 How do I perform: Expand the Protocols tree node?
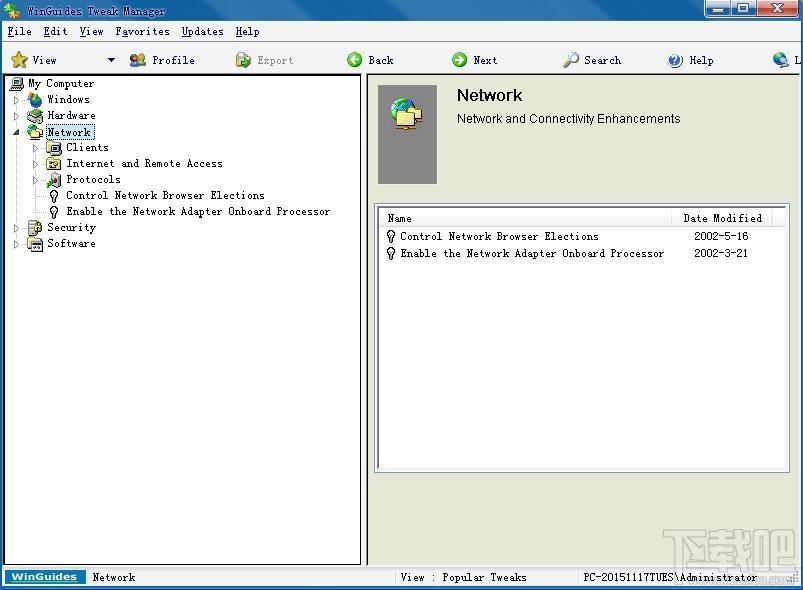pos(35,180)
